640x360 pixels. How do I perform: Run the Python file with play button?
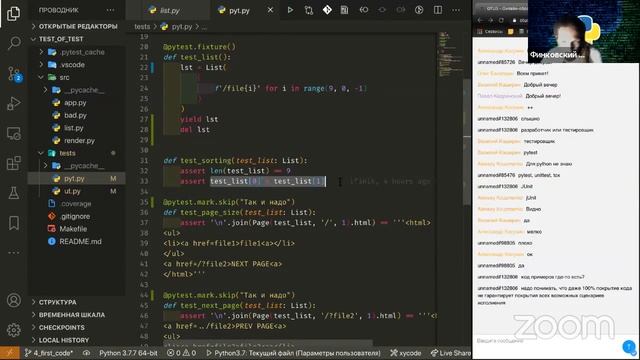coord(290,10)
